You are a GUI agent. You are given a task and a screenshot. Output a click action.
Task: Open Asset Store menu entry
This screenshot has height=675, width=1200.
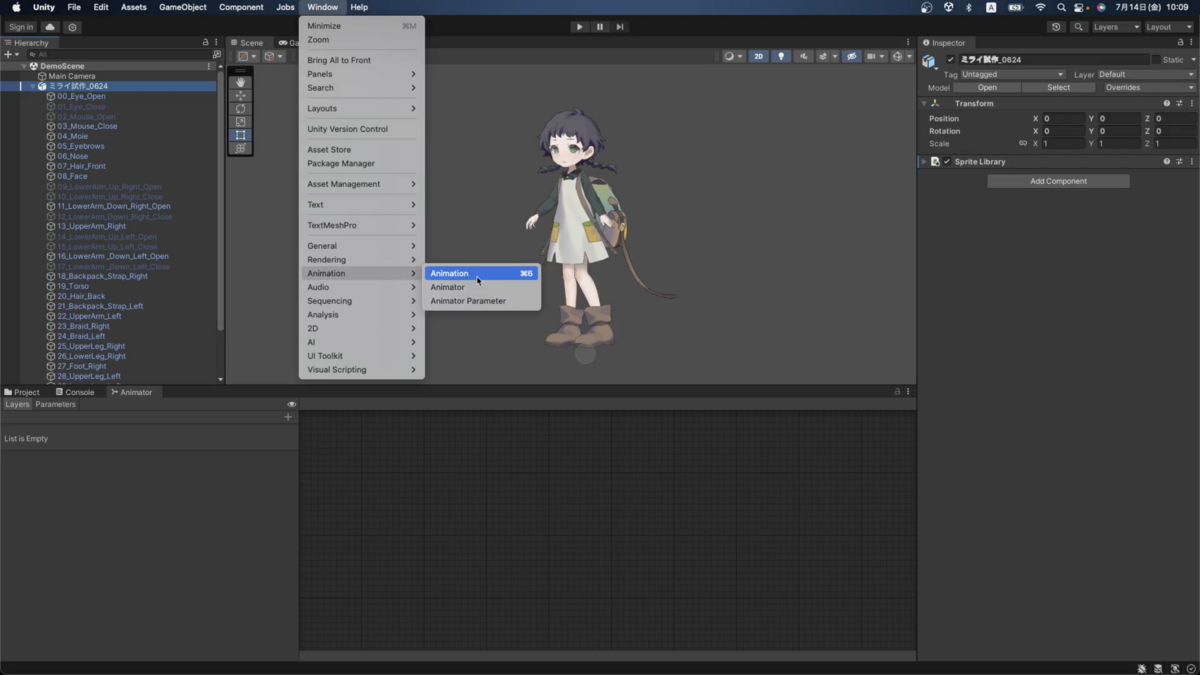tap(361, 149)
